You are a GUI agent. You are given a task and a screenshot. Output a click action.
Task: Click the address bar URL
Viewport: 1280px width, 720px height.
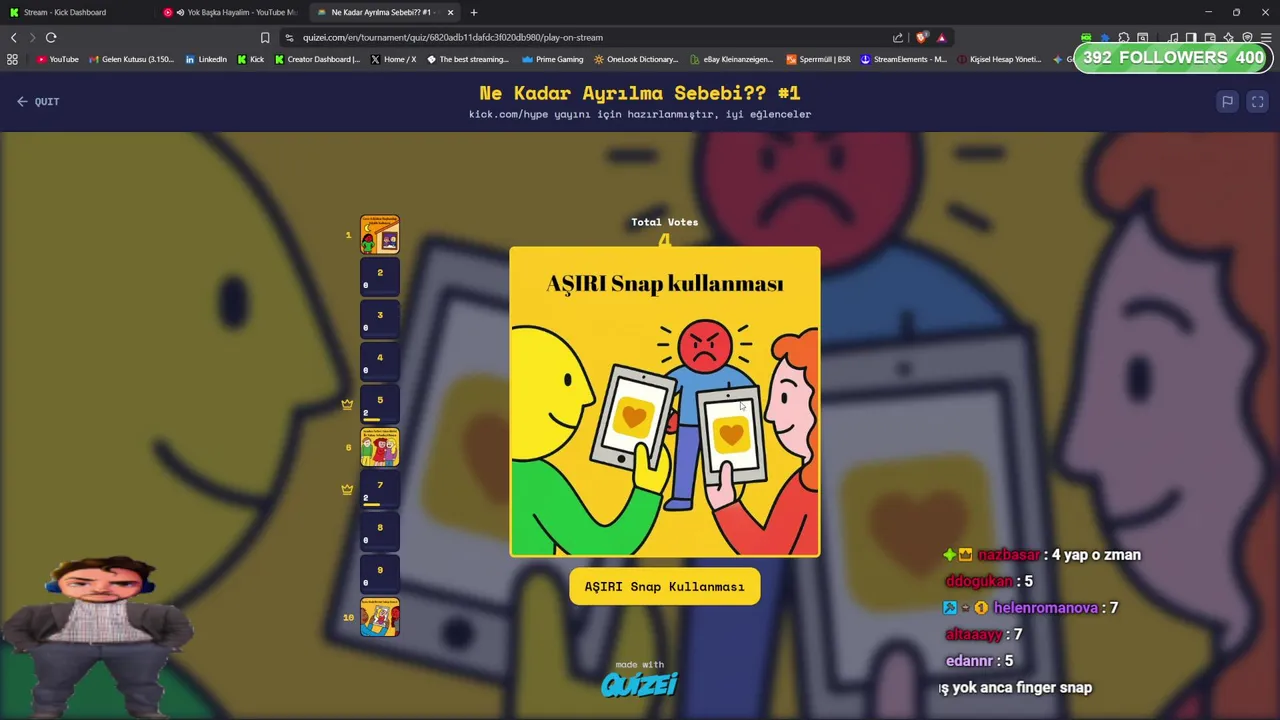pos(453,37)
